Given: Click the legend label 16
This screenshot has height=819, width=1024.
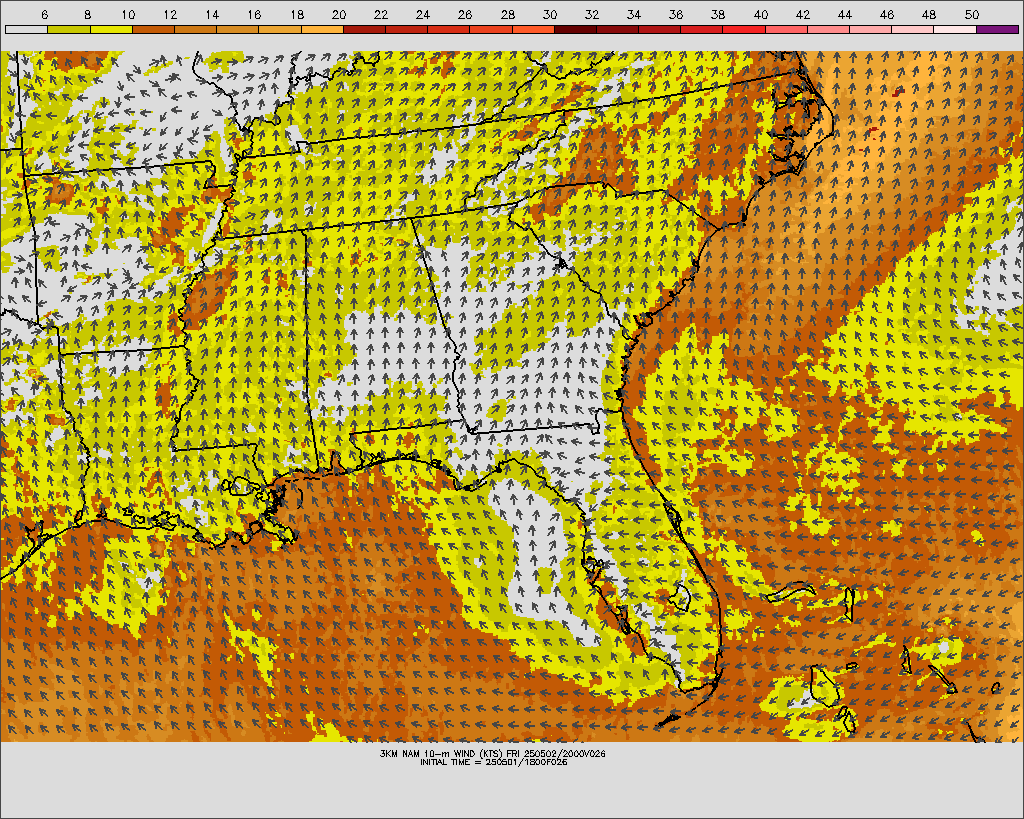Looking at the screenshot, I should (x=255, y=14).
